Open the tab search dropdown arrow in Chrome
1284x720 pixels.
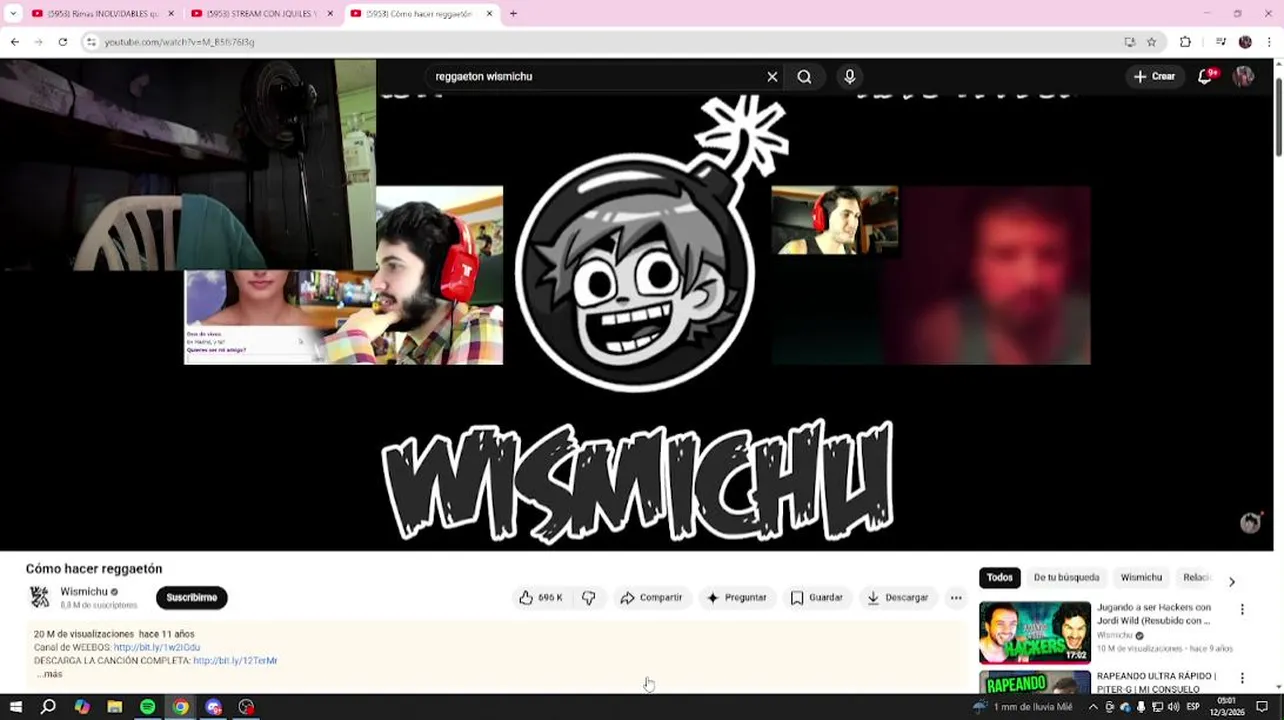pos(13,14)
